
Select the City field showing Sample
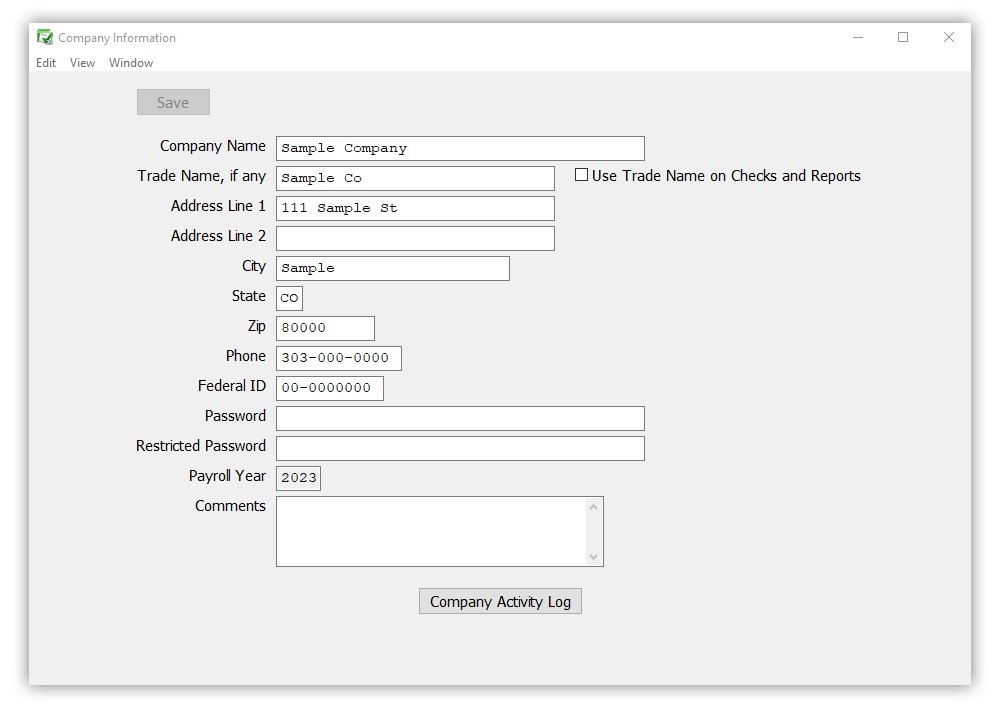click(x=392, y=268)
